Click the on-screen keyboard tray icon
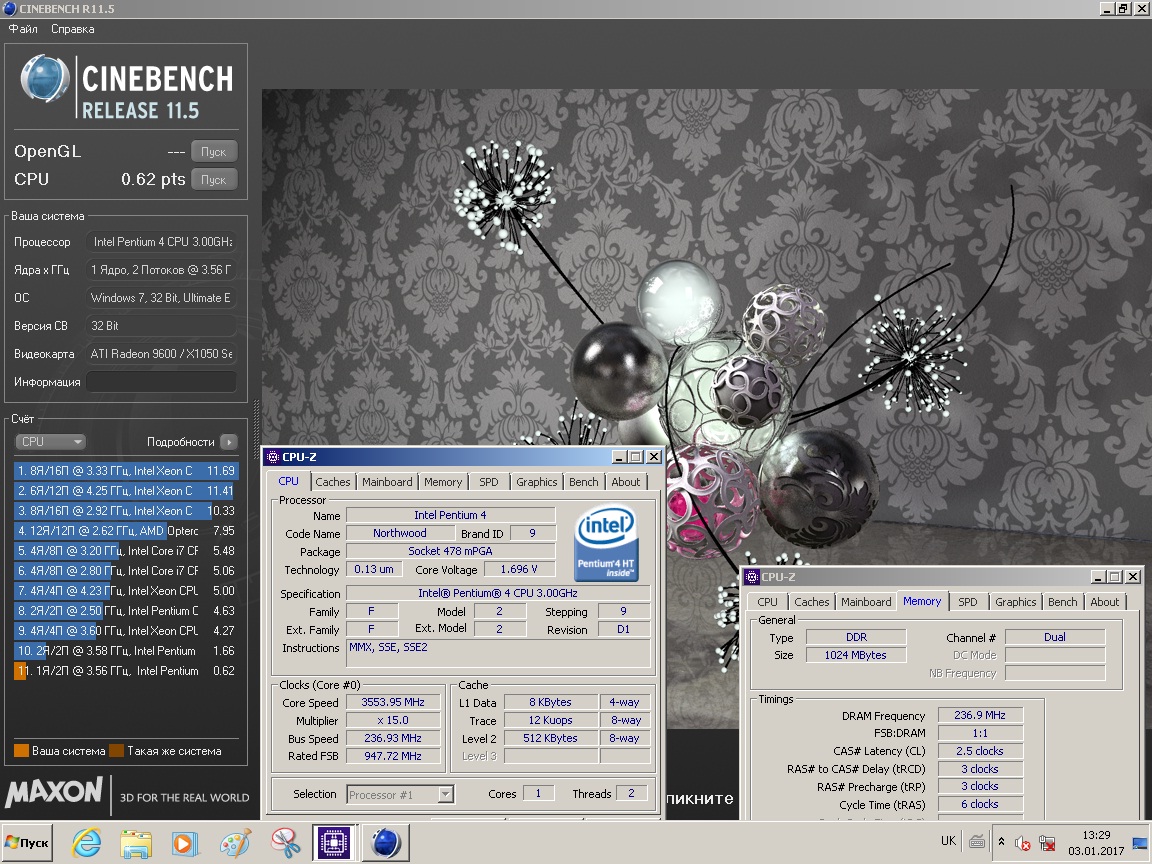1152x864 pixels. 976,842
